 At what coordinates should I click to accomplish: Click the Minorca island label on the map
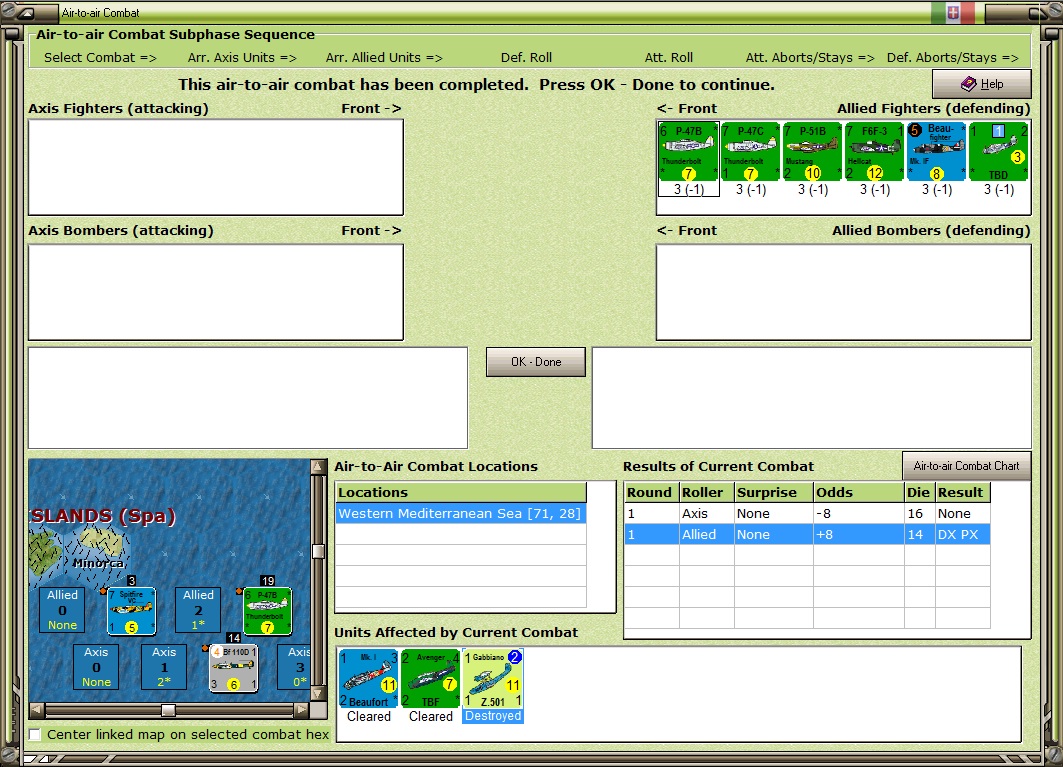98,563
